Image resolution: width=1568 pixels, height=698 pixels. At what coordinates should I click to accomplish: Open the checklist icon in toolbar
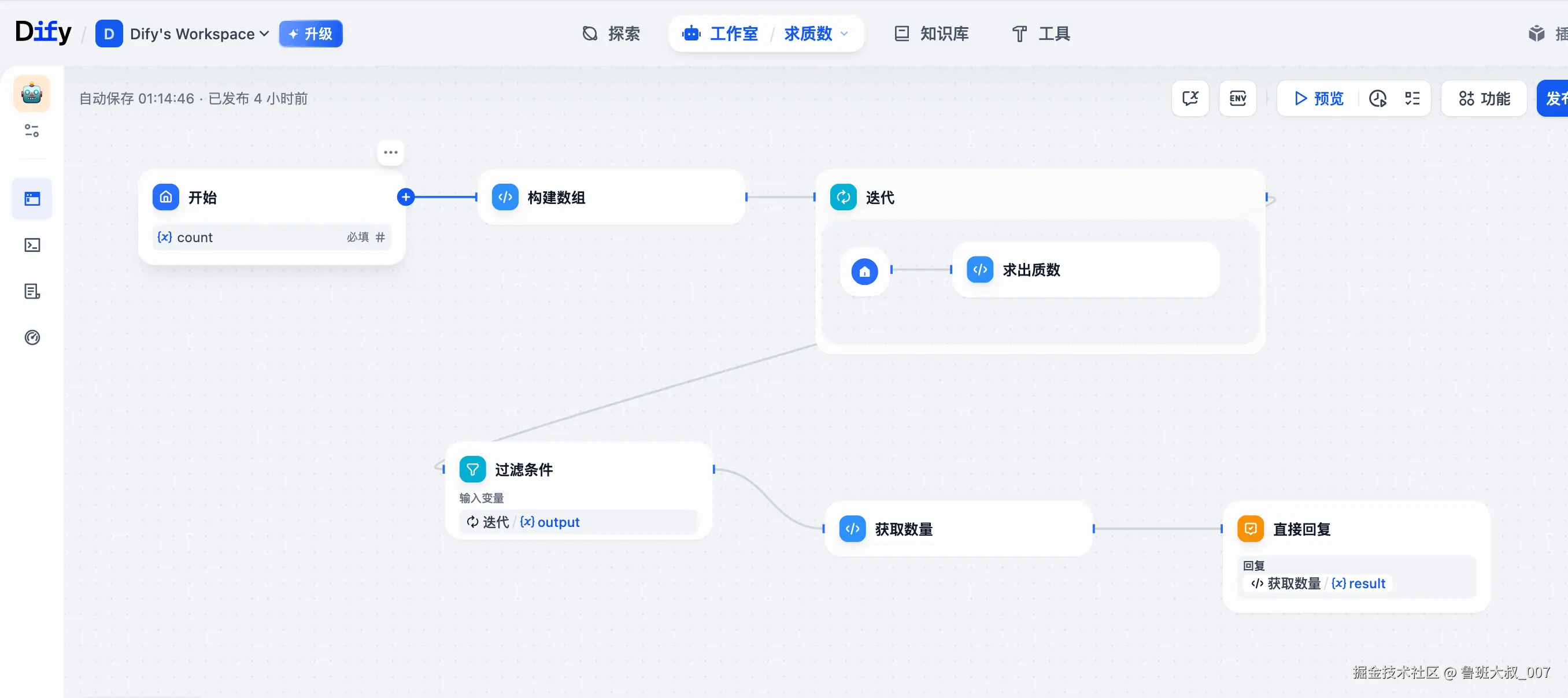[1412, 99]
